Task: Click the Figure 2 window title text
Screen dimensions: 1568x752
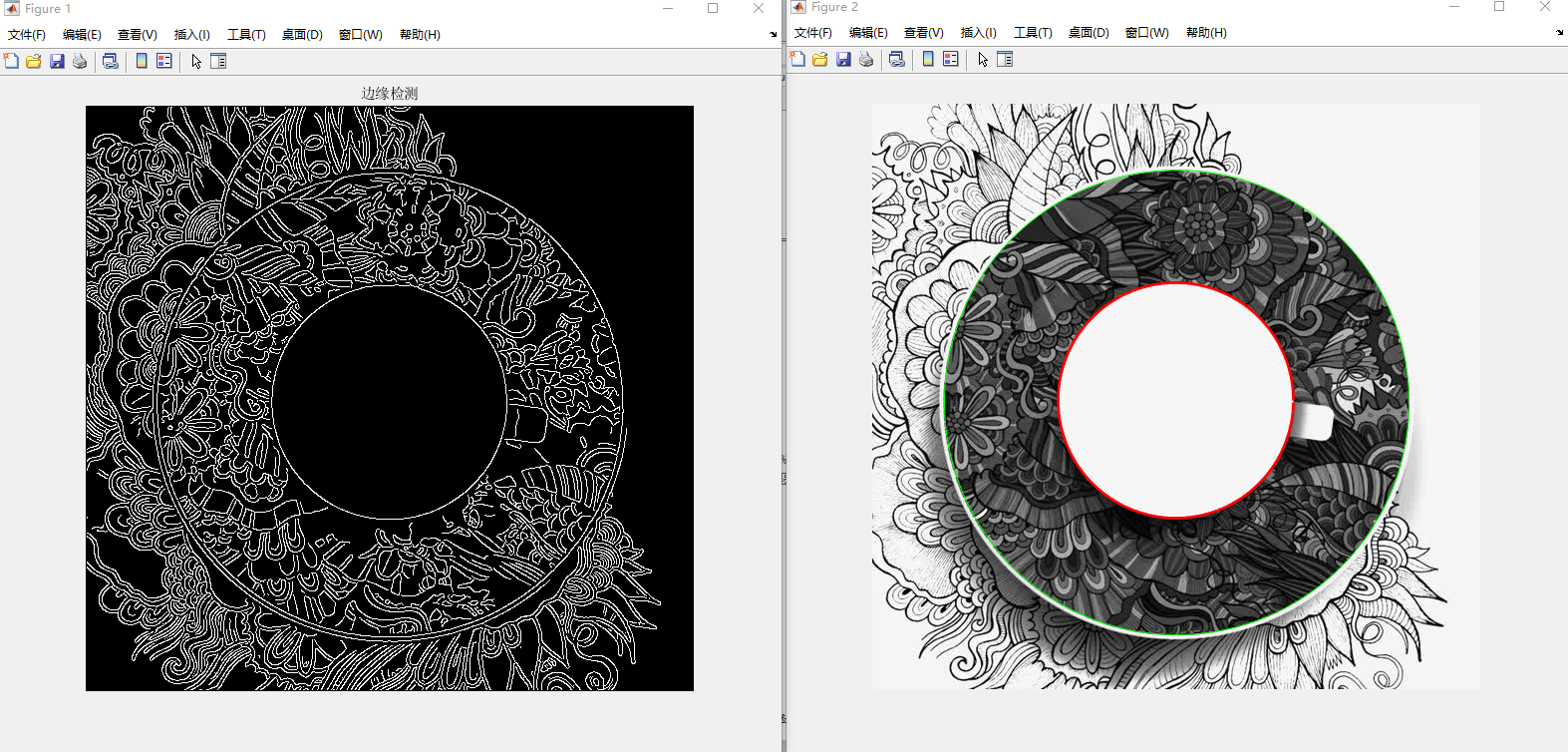Action: coord(834,7)
